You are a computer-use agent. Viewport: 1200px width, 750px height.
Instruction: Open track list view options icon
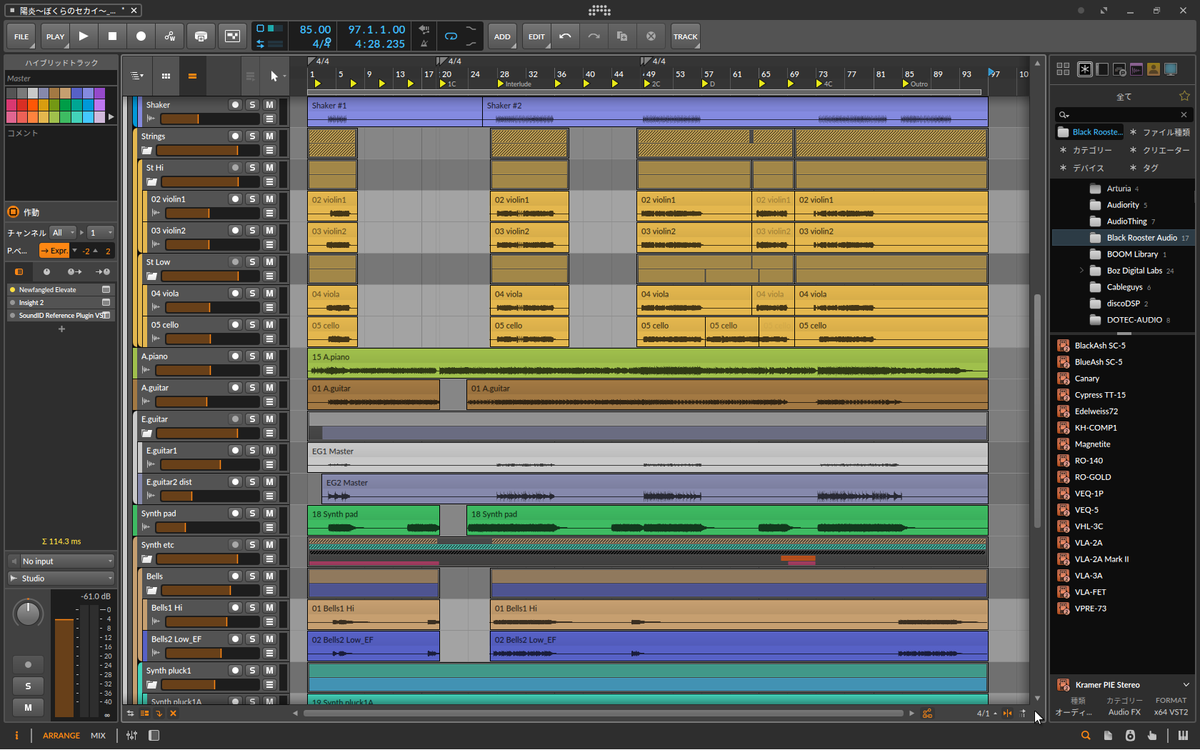[x=138, y=76]
